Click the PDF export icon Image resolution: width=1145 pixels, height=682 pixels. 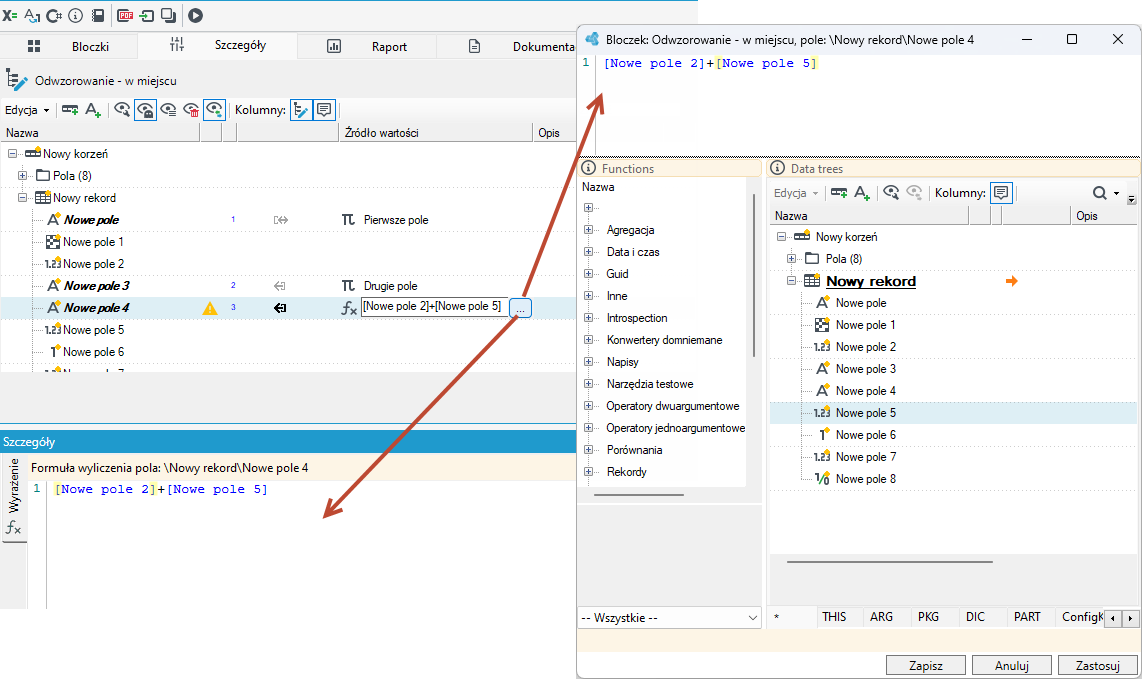click(125, 15)
